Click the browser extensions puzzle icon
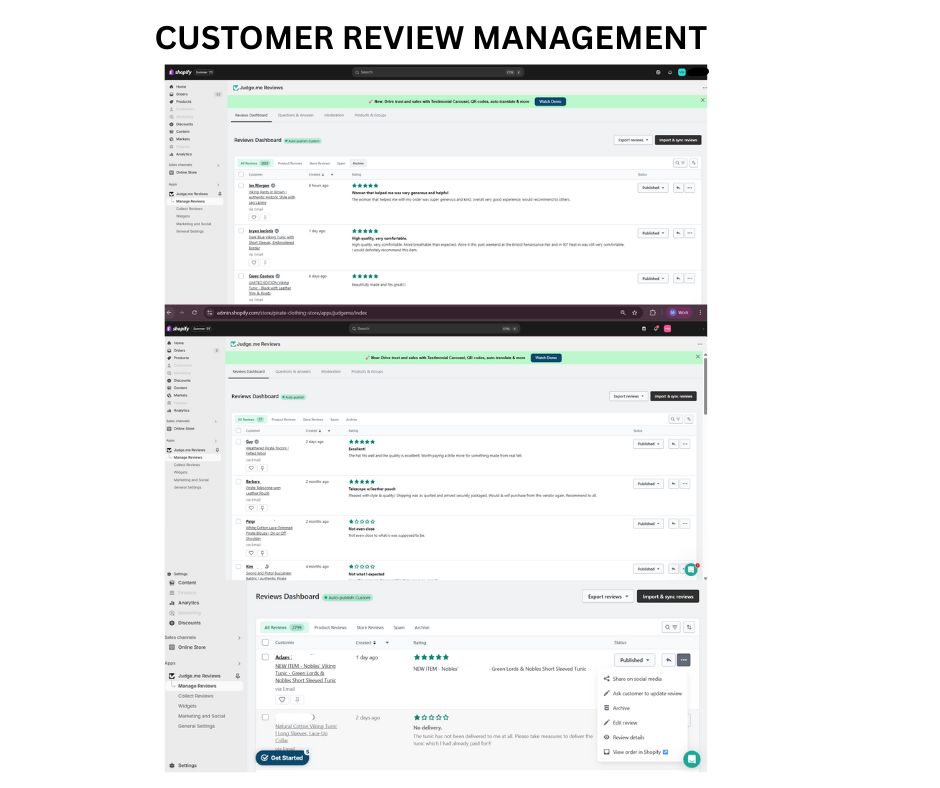This screenshot has height=788, width=940. coord(652,312)
